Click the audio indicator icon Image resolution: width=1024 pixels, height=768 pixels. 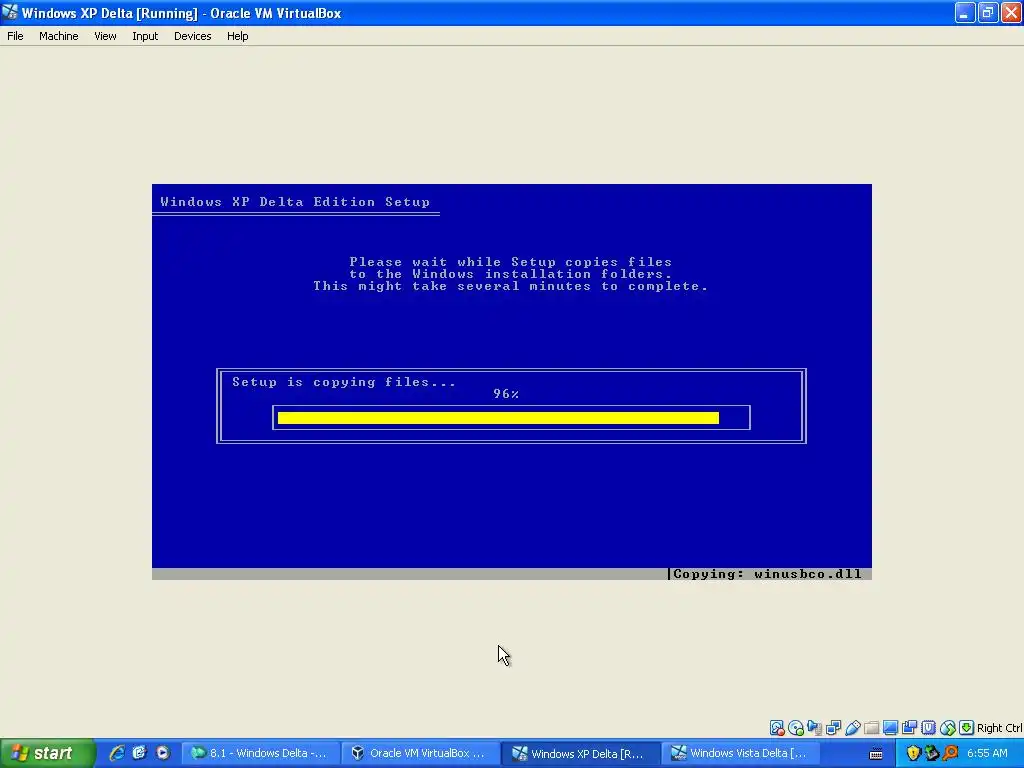point(814,728)
